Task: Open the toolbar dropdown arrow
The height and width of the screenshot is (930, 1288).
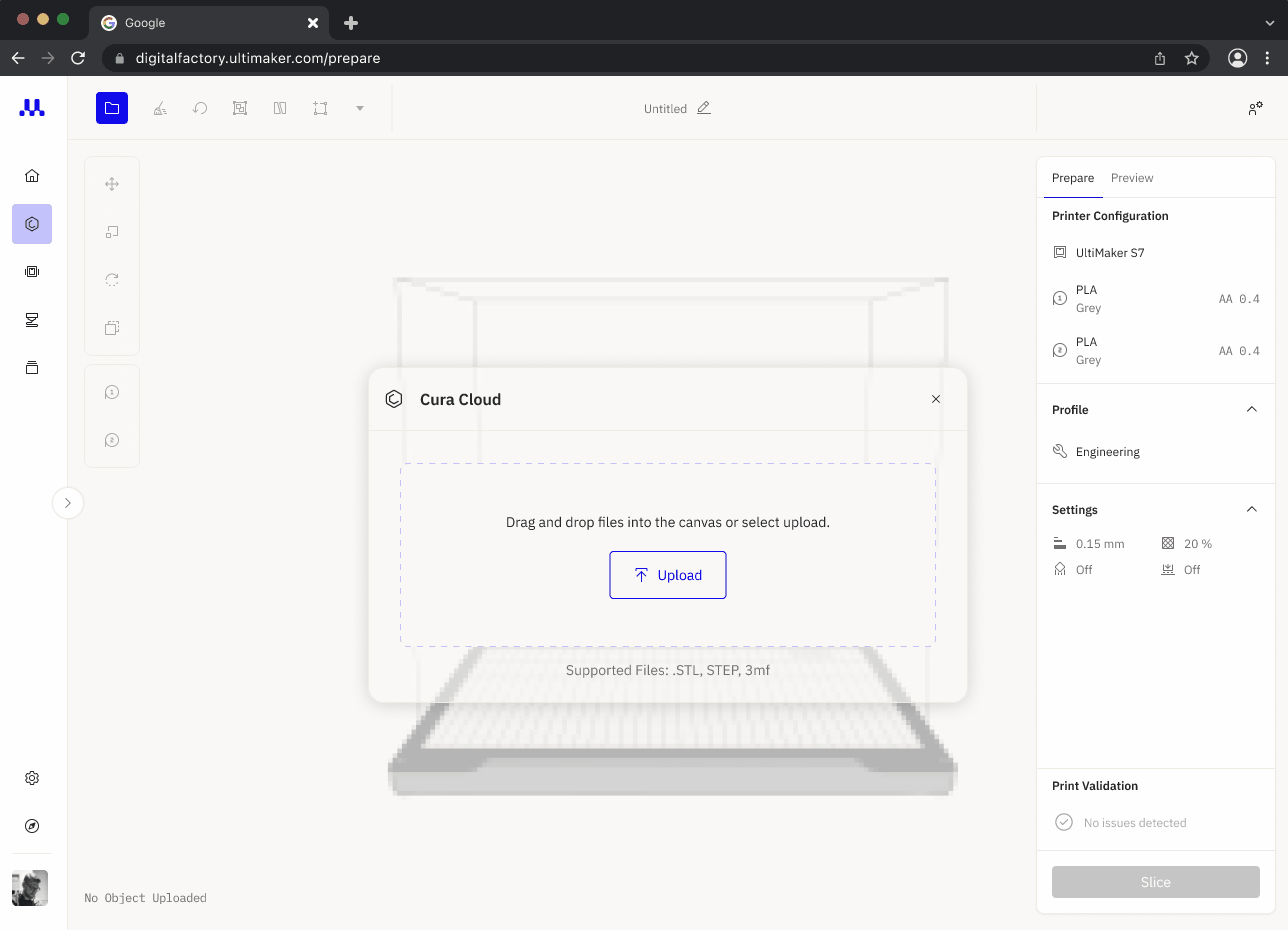Action: tap(360, 107)
